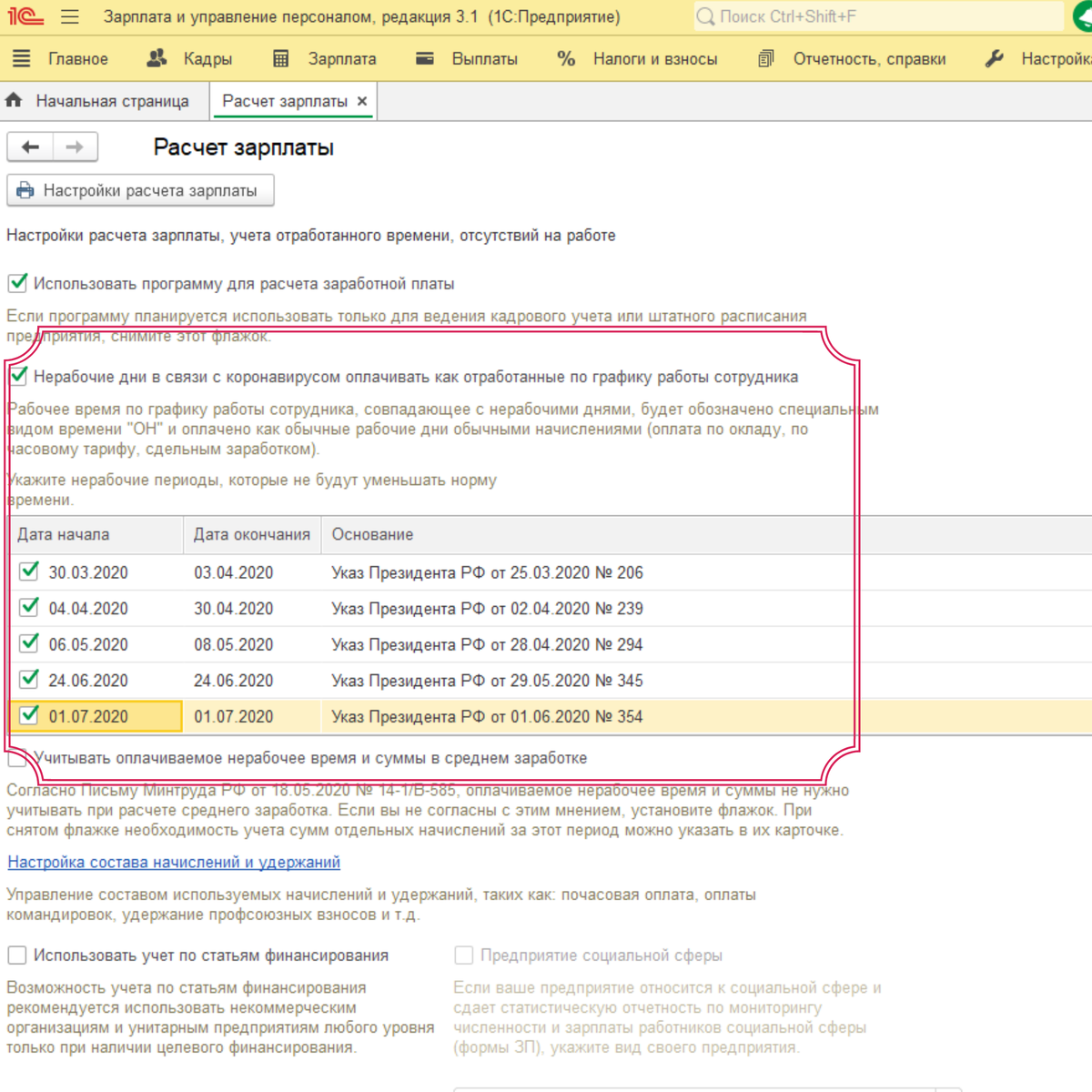Image resolution: width=1092 pixels, height=1092 pixels.
Task: Select the Расчет зарплаты tab
Action: [285, 101]
